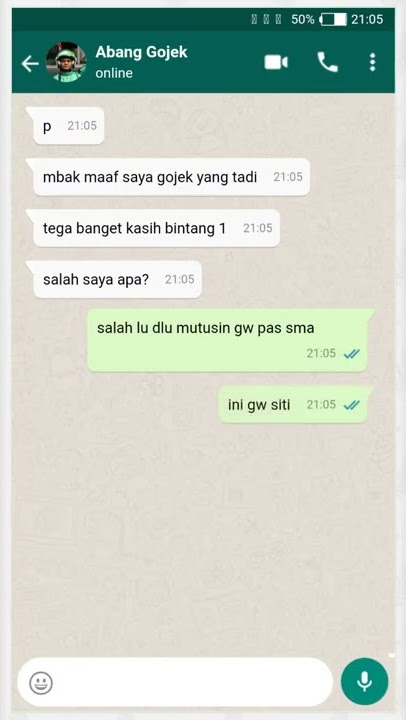Open the three-dot more options menu

(x=372, y=62)
